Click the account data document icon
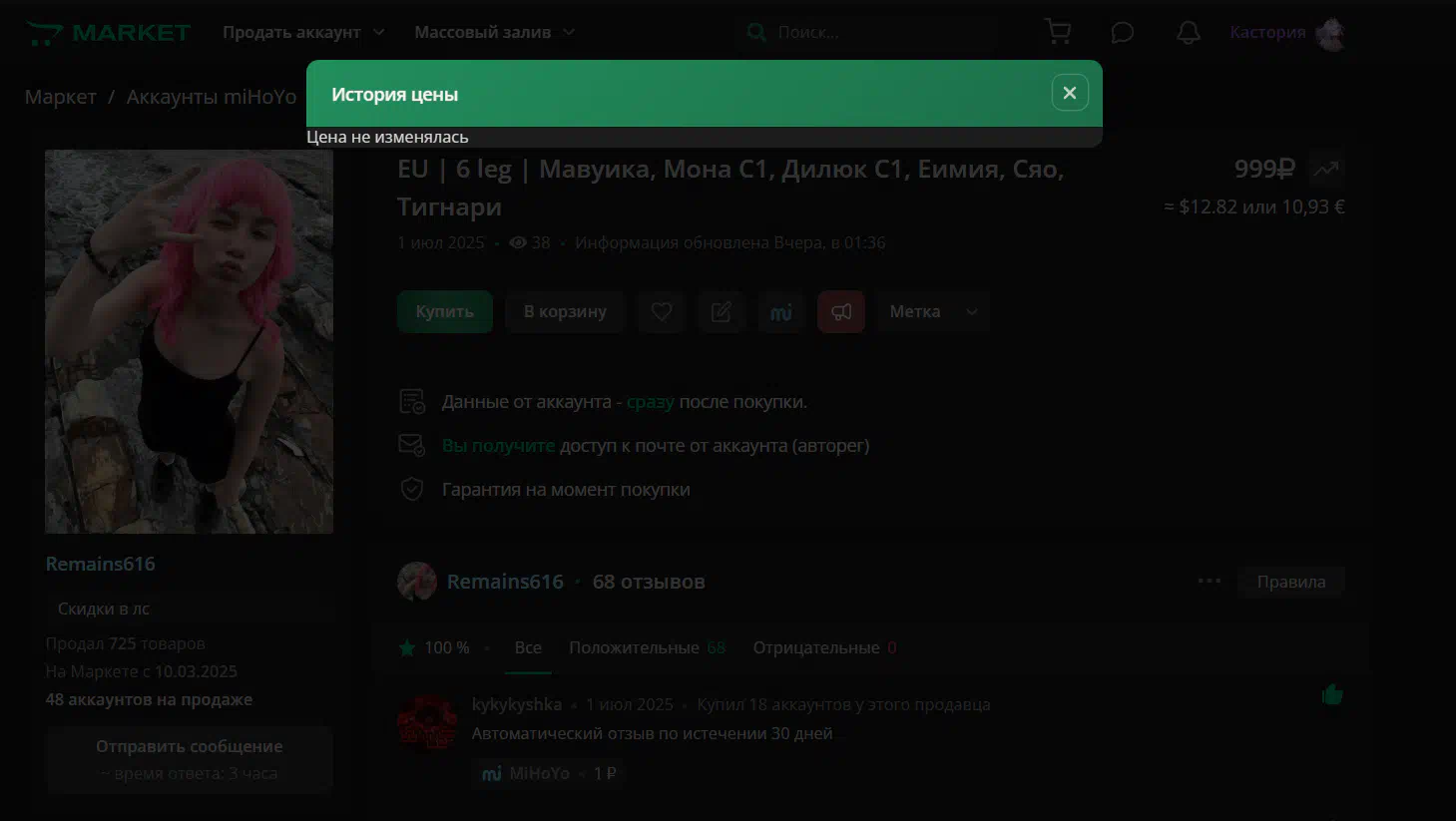The height and width of the screenshot is (821, 1456). tap(412, 401)
